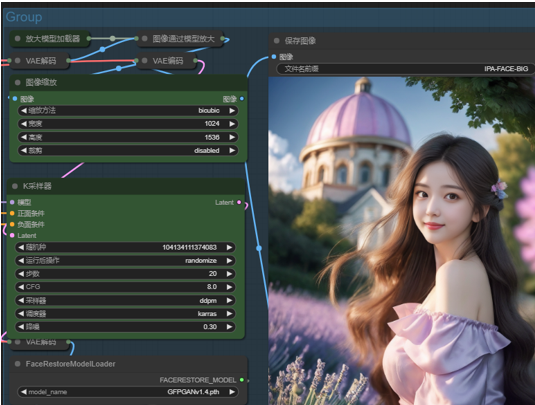Decrease the CFG value with left arrow
The width and height of the screenshot is (535, 405).
21,287
